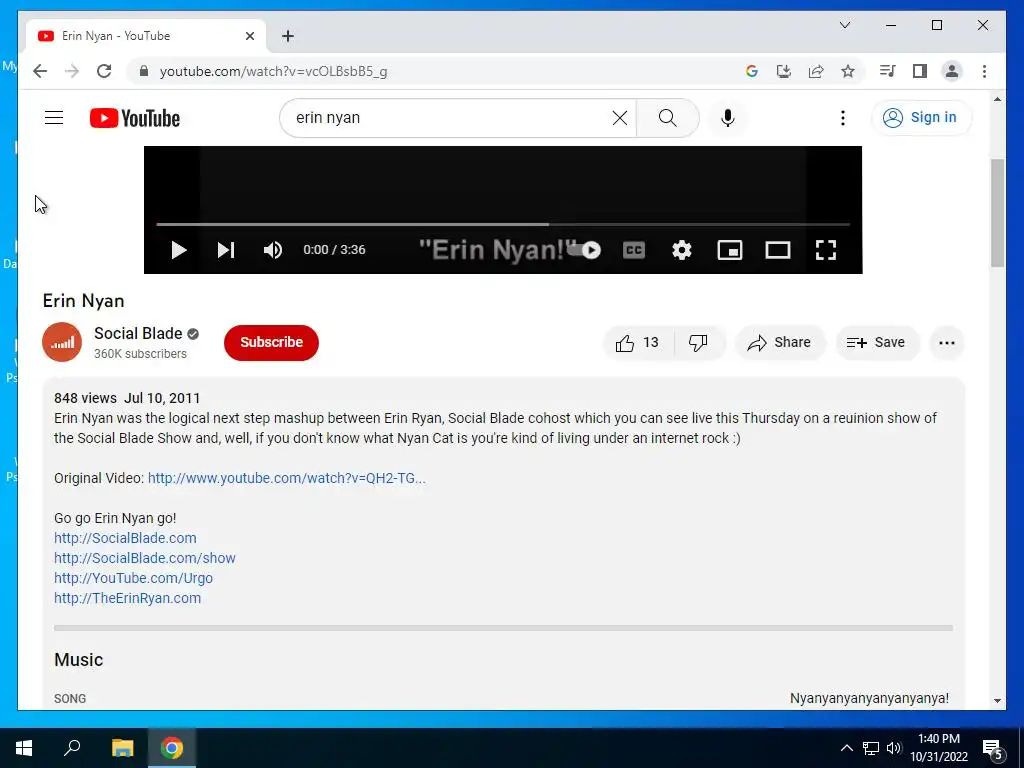Open more actions ellipsis below video
The width and height of the screenshot is (1024, 768).
(x=946, y=342)
